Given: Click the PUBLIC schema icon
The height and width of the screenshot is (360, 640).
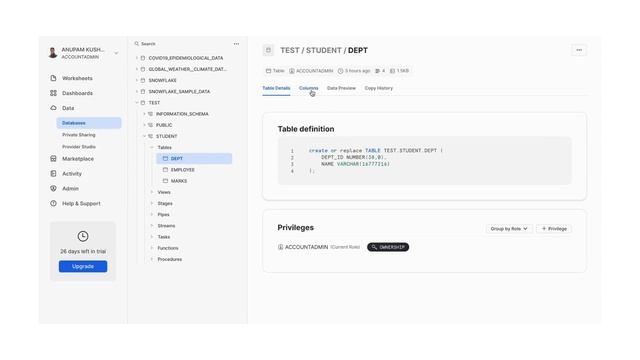Looking at the screenshot, I should tap(151, 125).
